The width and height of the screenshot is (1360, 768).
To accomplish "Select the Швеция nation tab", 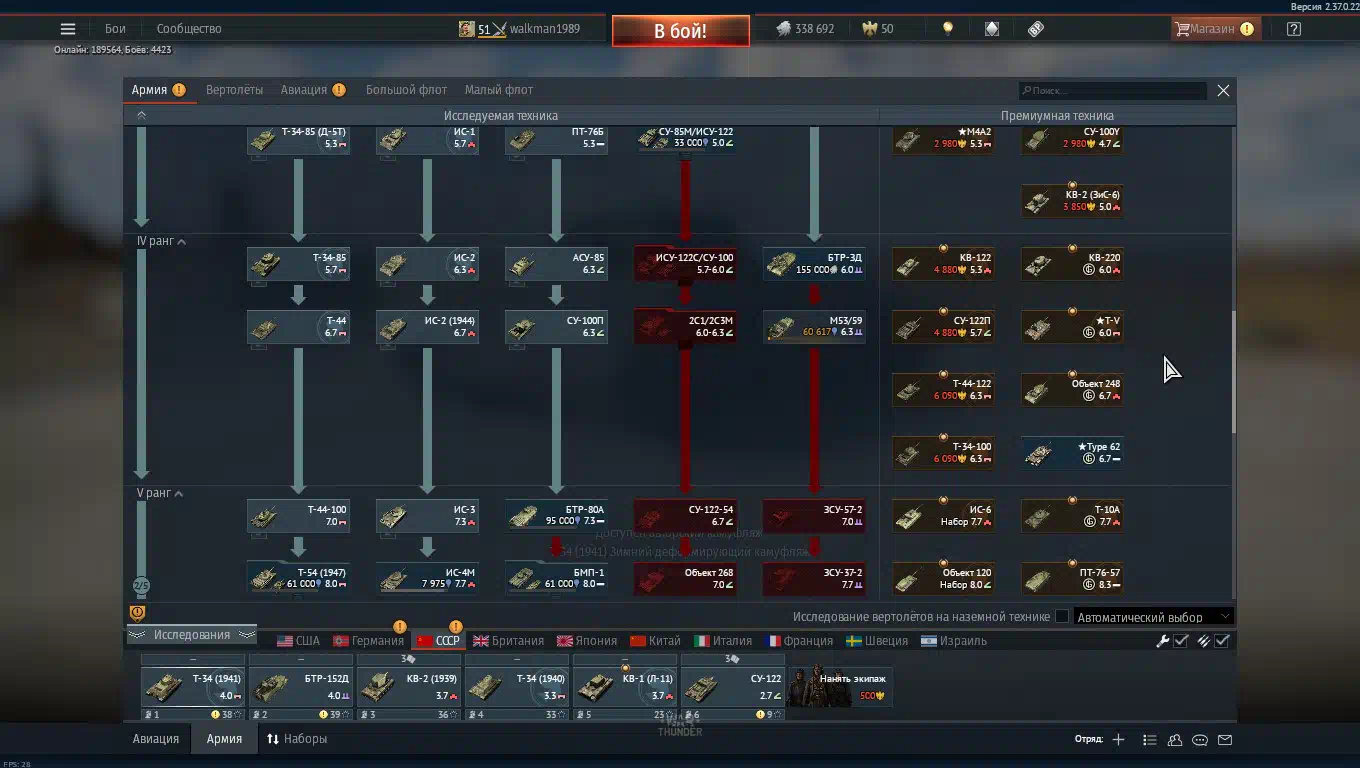I will pyautogui.click(x=877, y=641).
